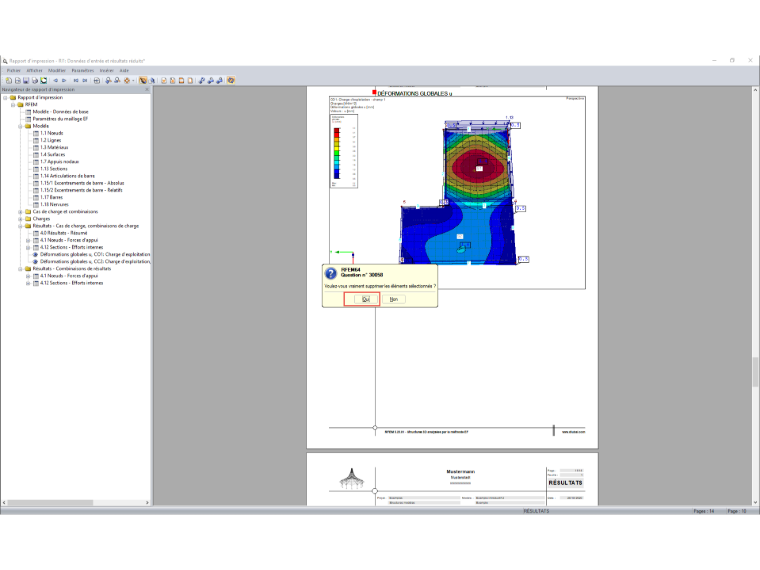The image size is (760, 570).
Task: Click the highlighted selection mode toolbar icon
Action: 142,80
